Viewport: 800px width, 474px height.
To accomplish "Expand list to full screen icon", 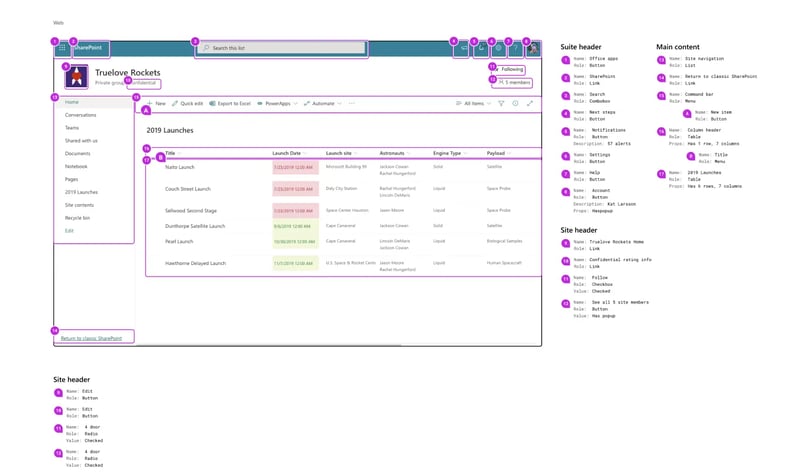I will pyautogui.click(x=530, y=103).
